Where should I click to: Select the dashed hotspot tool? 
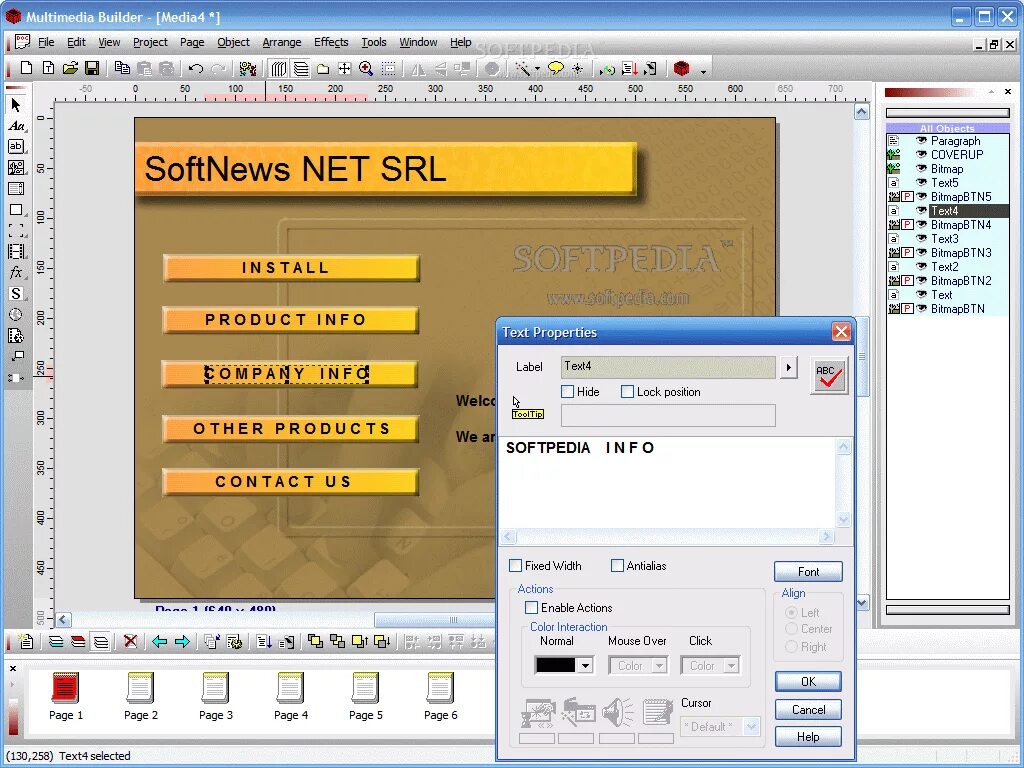[x=16, y=231]
